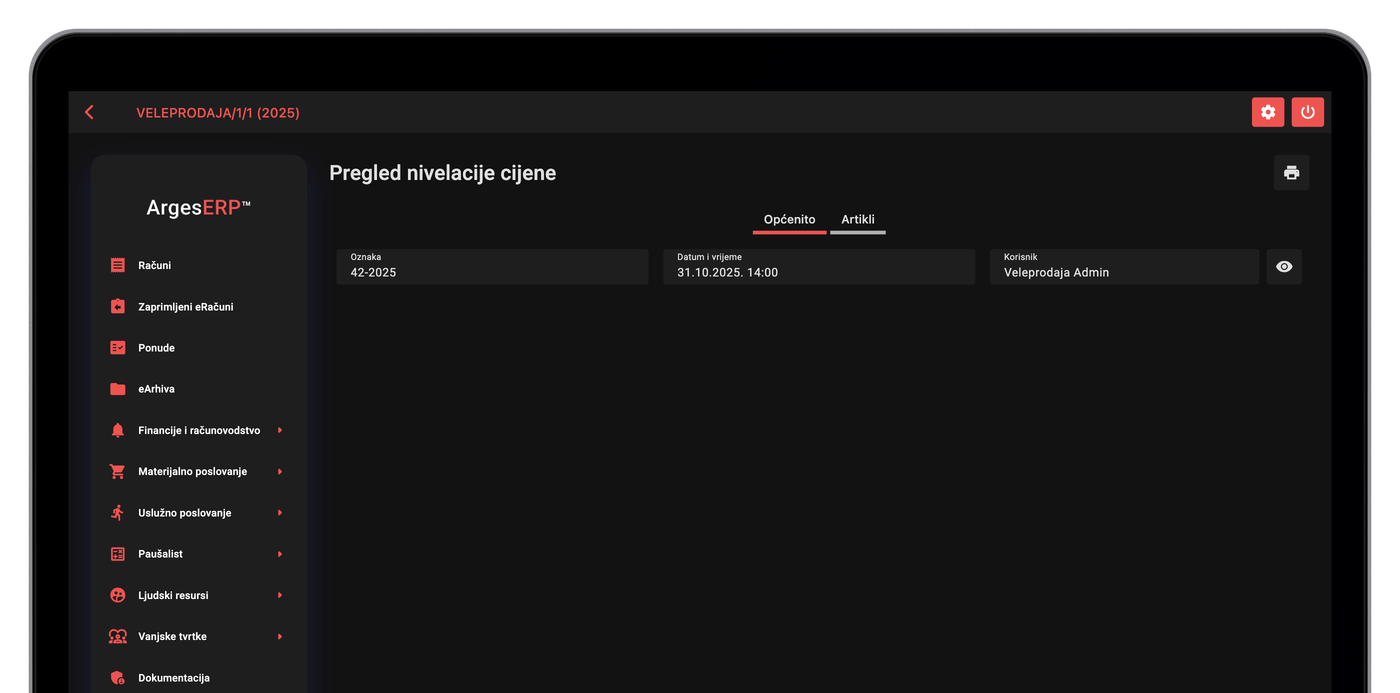
Task: Expand Ljudski resursi submenu
Action: pyautogui.click(x=280, y=595)
